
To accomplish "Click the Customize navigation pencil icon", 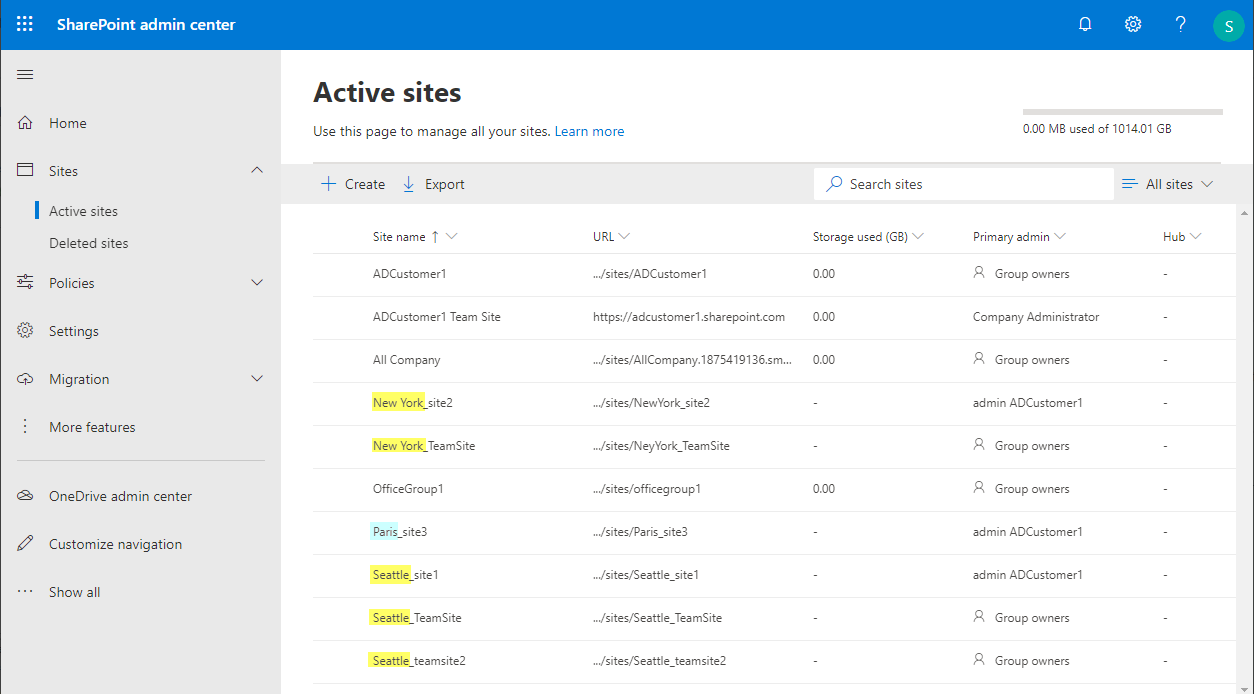I will tap(26, 544).
